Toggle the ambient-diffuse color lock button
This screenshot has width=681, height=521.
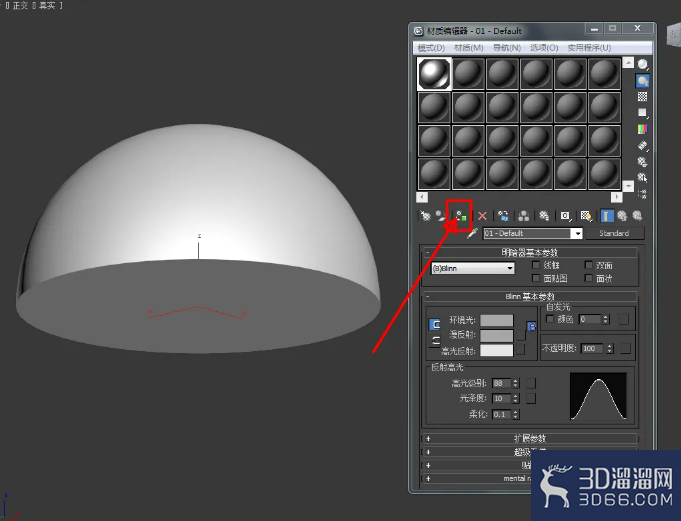[435, 324]
